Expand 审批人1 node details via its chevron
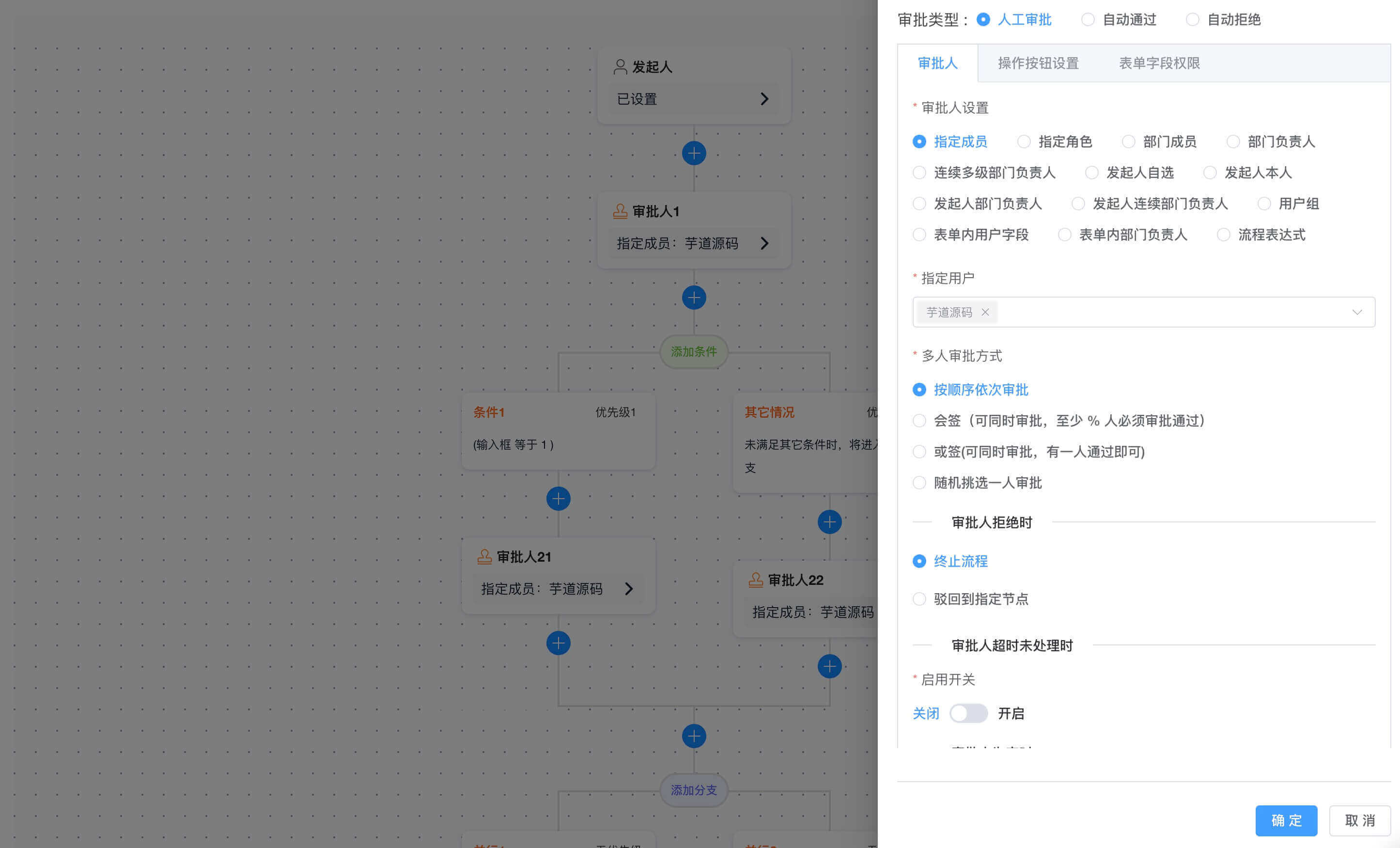The width and height of the screenshot is (1400, 848). (766, 243)
